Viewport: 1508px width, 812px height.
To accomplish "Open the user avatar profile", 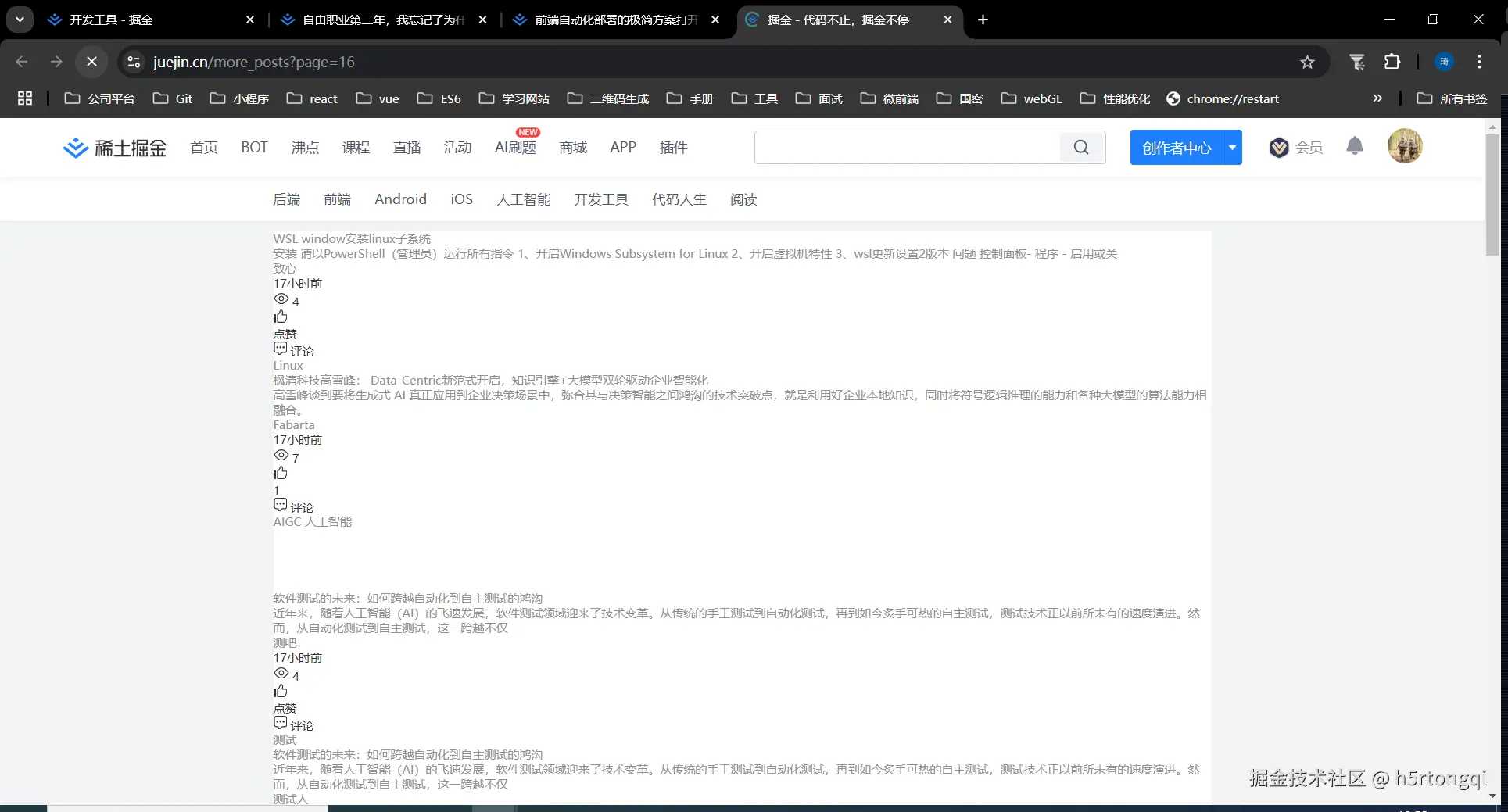I will coord(1404,146).
